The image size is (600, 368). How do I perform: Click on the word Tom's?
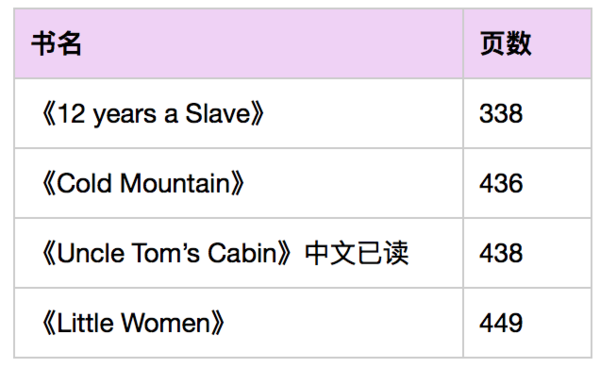pyautogui.click(x=166, y=253)
